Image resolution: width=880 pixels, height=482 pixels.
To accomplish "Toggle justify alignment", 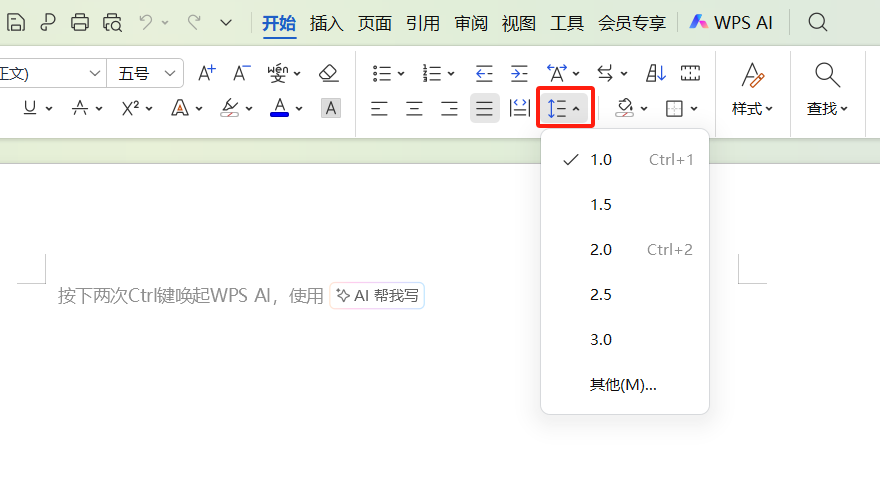I will pos(484,108).
